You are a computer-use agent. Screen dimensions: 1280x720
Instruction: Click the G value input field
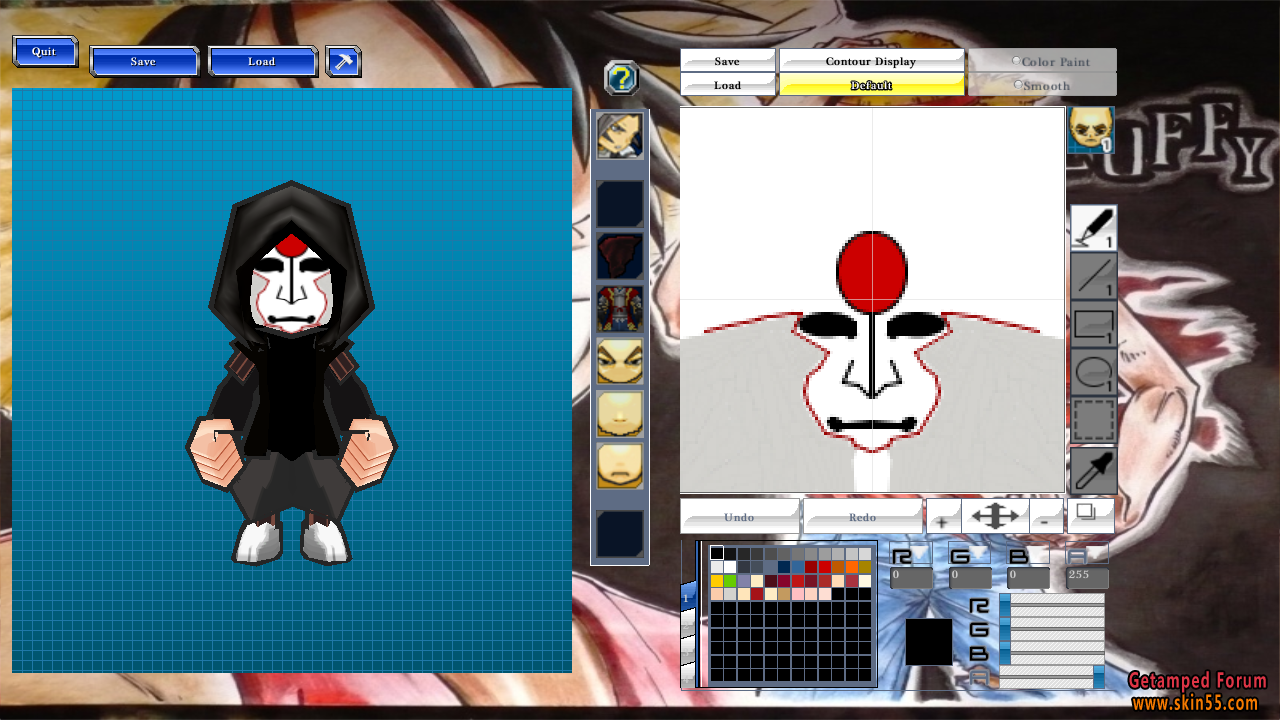[x=970, y=577]
